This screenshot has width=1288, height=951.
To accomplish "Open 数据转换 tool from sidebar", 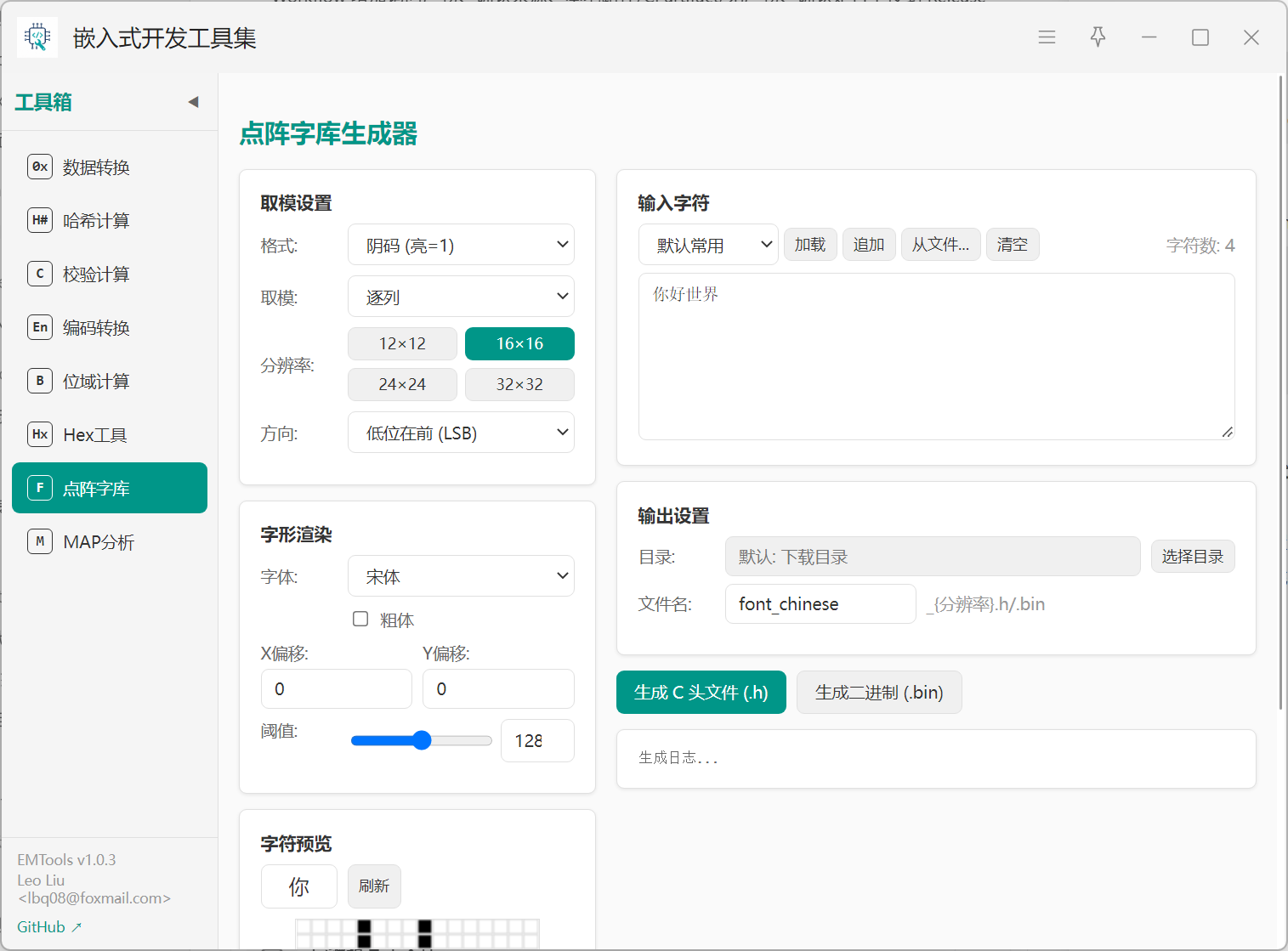I will coord(110,167).
